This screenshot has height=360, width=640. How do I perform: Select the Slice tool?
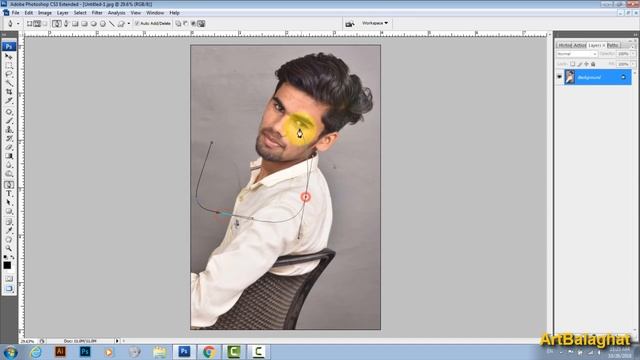(x=8, y=101)
